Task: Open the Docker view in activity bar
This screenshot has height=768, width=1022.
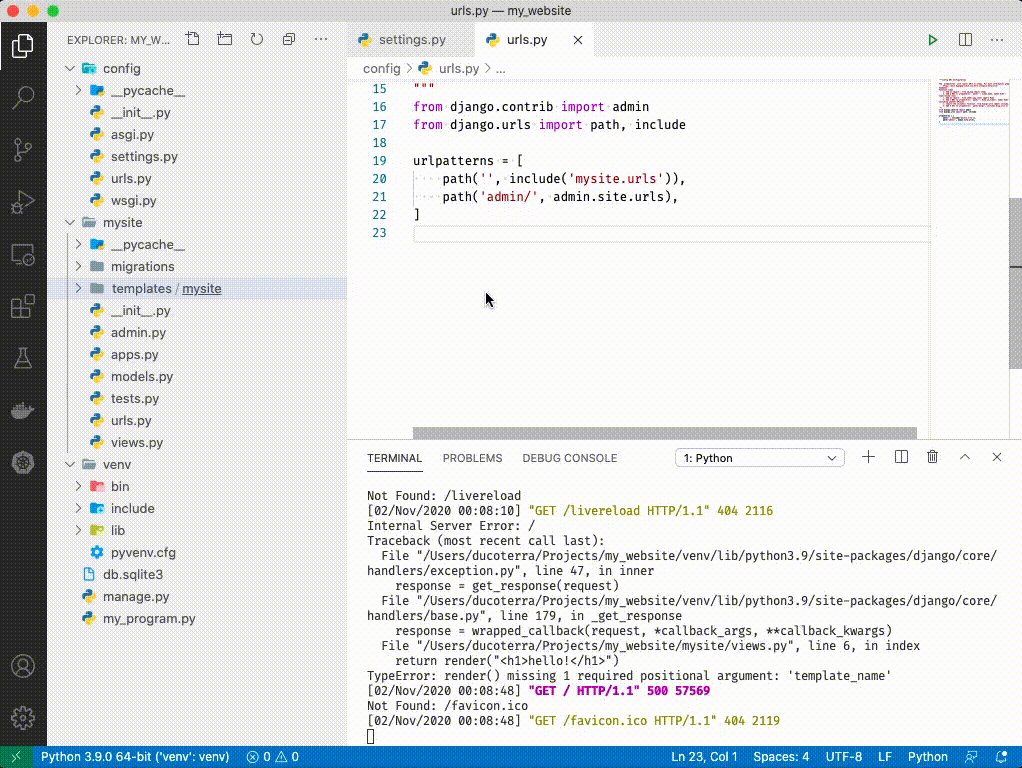Action: [22, 410]
